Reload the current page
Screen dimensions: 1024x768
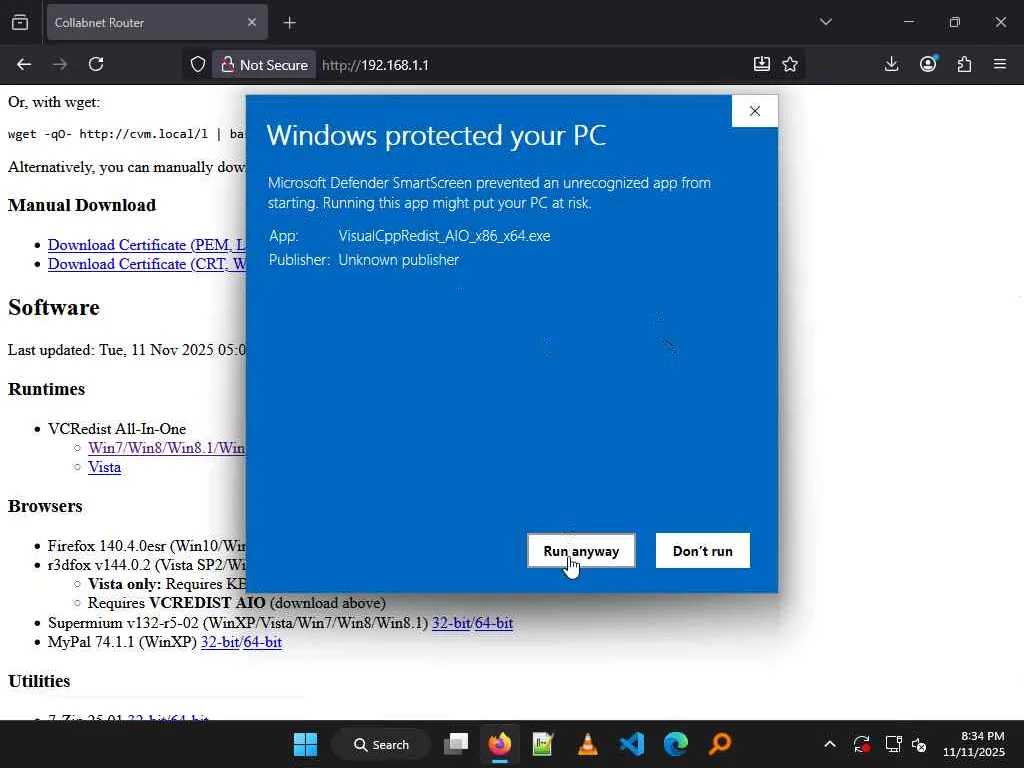(96, 64)
